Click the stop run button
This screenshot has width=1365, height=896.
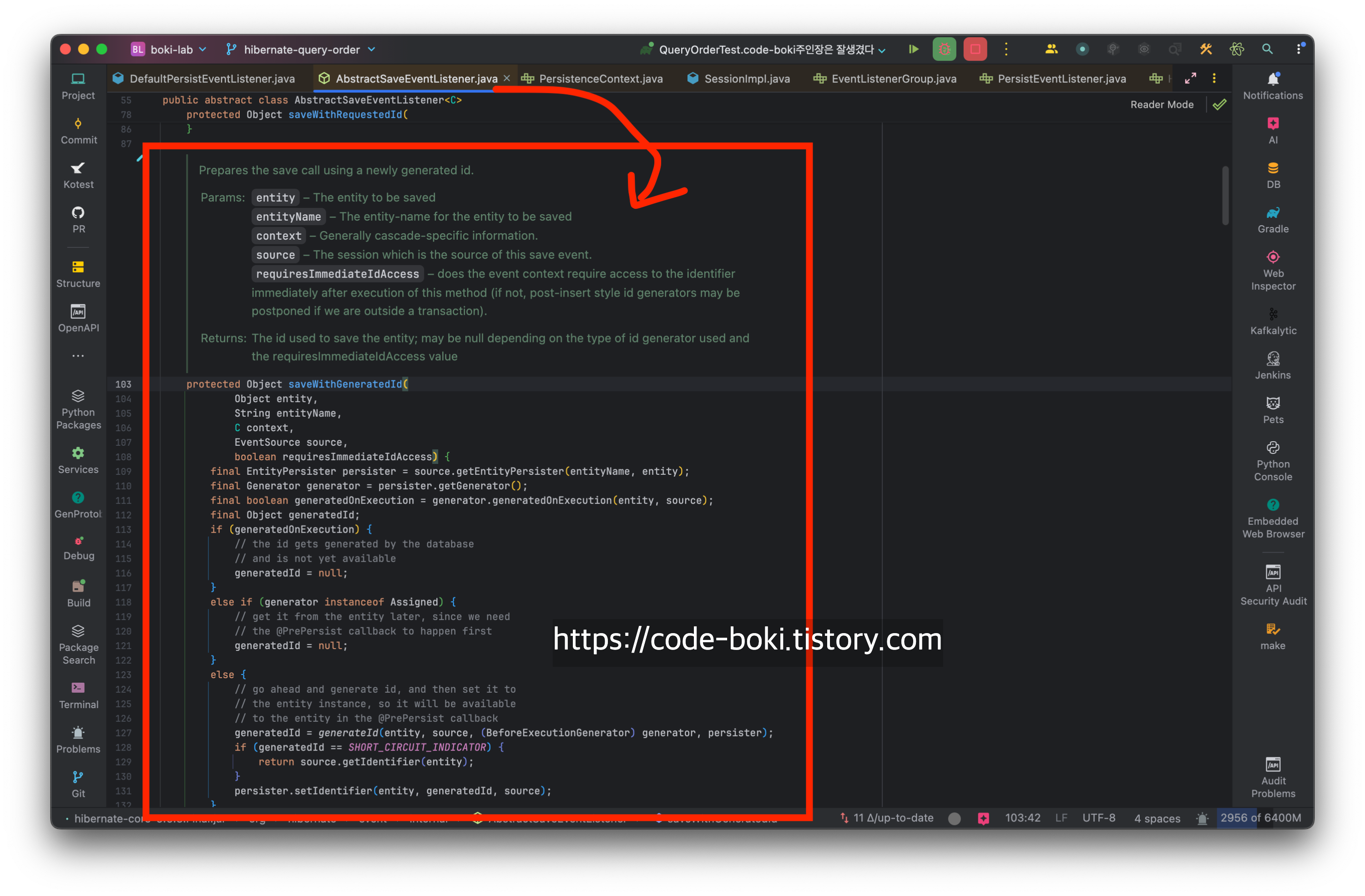(x=975, y=49)
